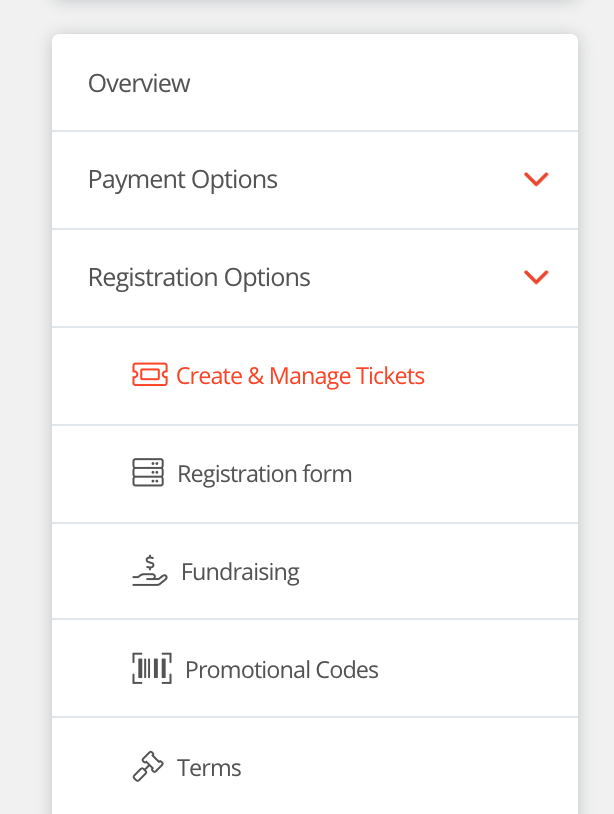Click blank area right of Terms row
614x814 pixels.
coord(420,768)
